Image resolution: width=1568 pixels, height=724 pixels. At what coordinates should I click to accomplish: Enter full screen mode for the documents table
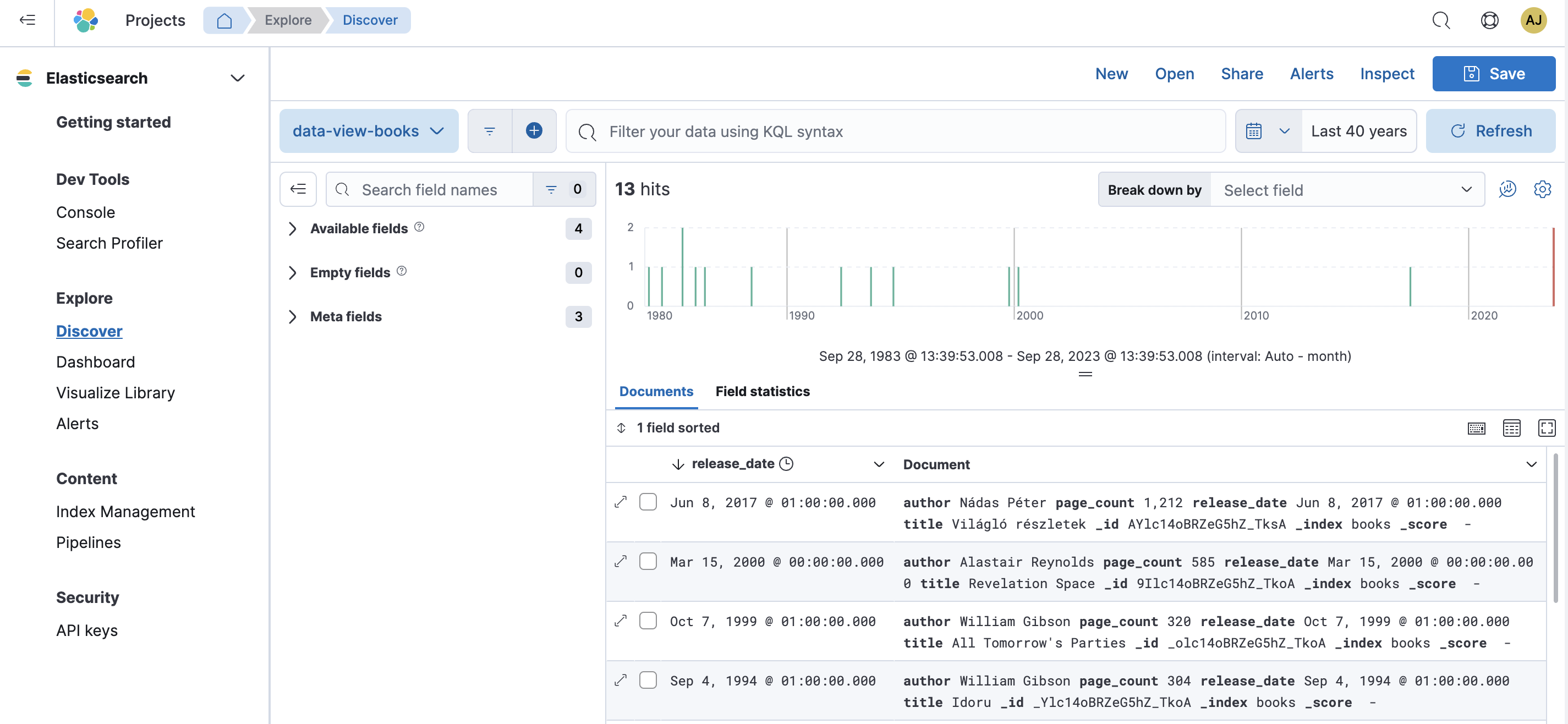click(1546, 428)
